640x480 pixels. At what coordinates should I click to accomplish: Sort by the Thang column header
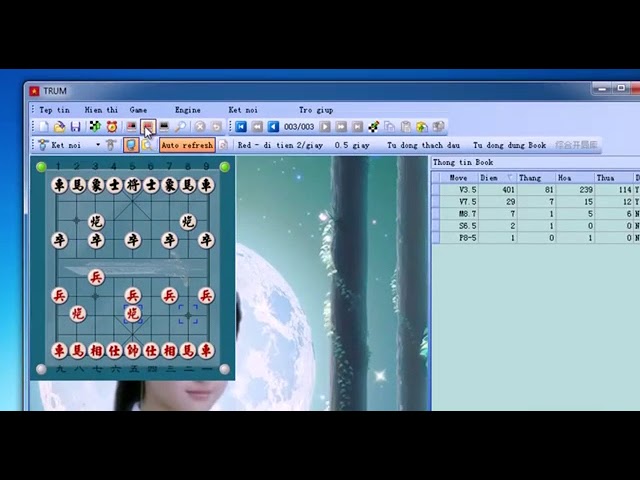[x=536, y=178]
